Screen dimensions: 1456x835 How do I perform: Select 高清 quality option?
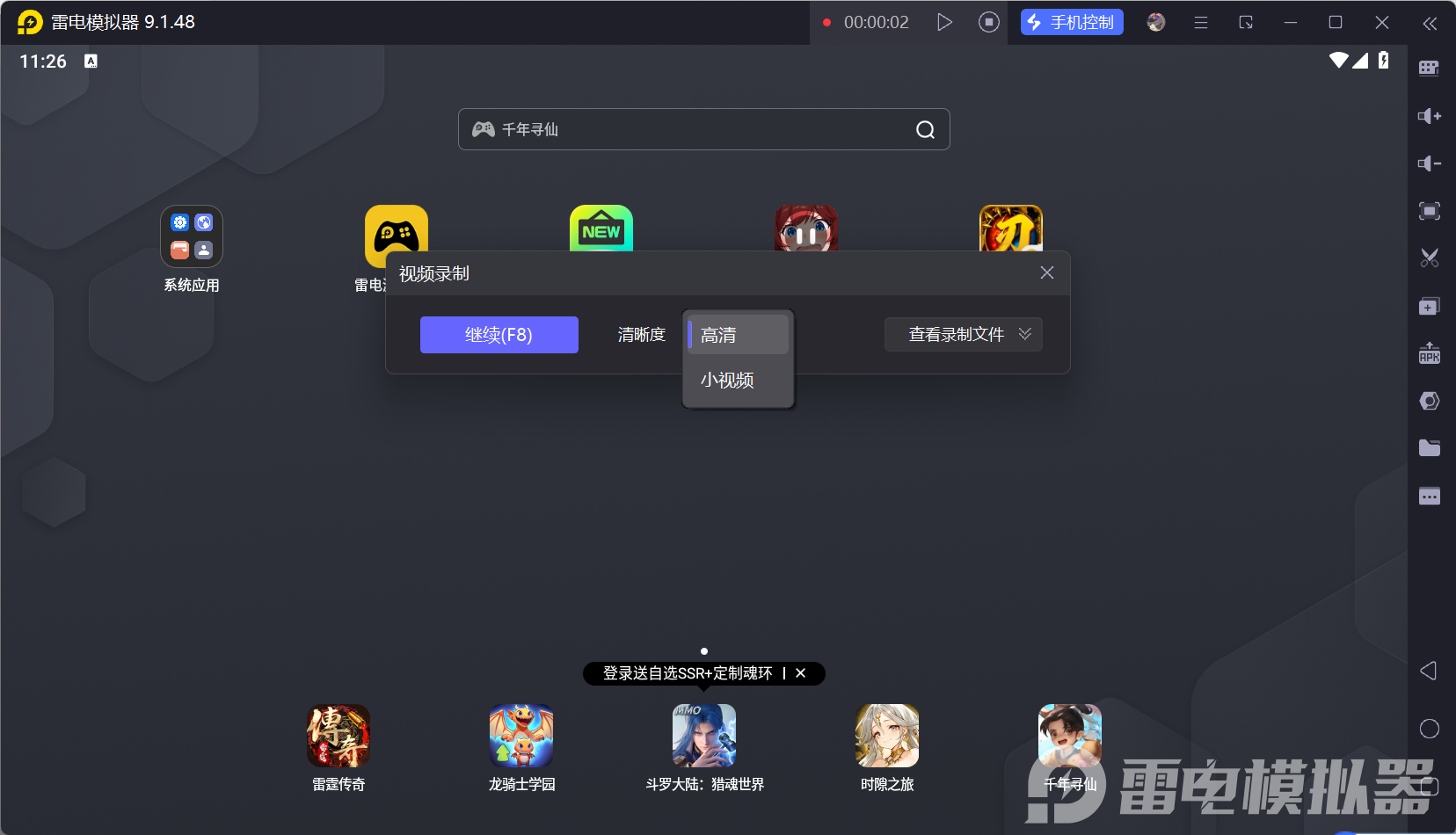[738, 335]
